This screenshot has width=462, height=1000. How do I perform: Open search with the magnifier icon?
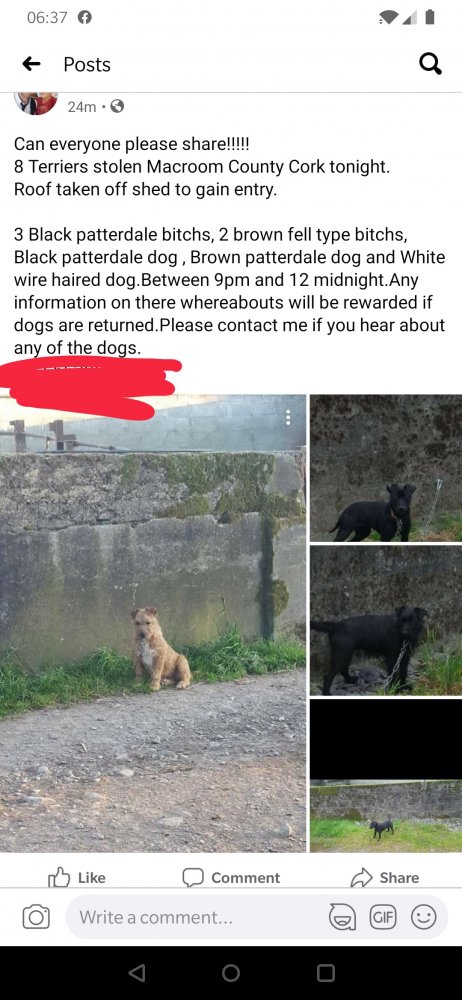click(x=430, y=64)
